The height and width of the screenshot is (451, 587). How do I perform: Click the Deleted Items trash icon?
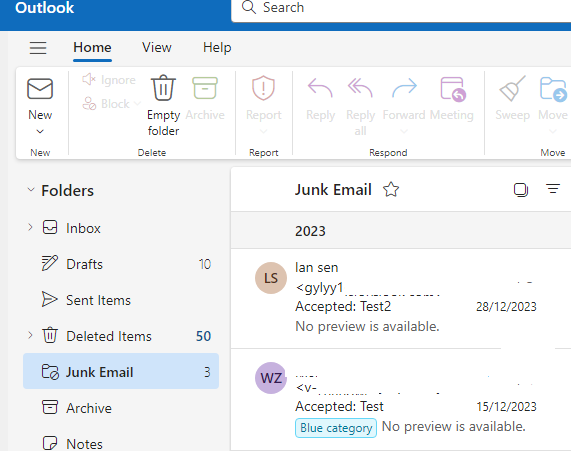click(x=50, y=335)
